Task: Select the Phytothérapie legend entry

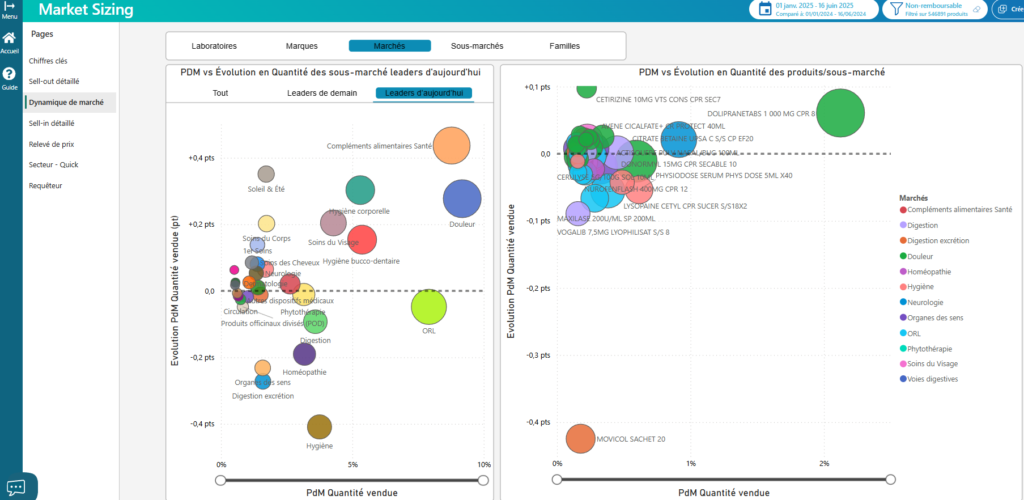Action: [926, 349]
